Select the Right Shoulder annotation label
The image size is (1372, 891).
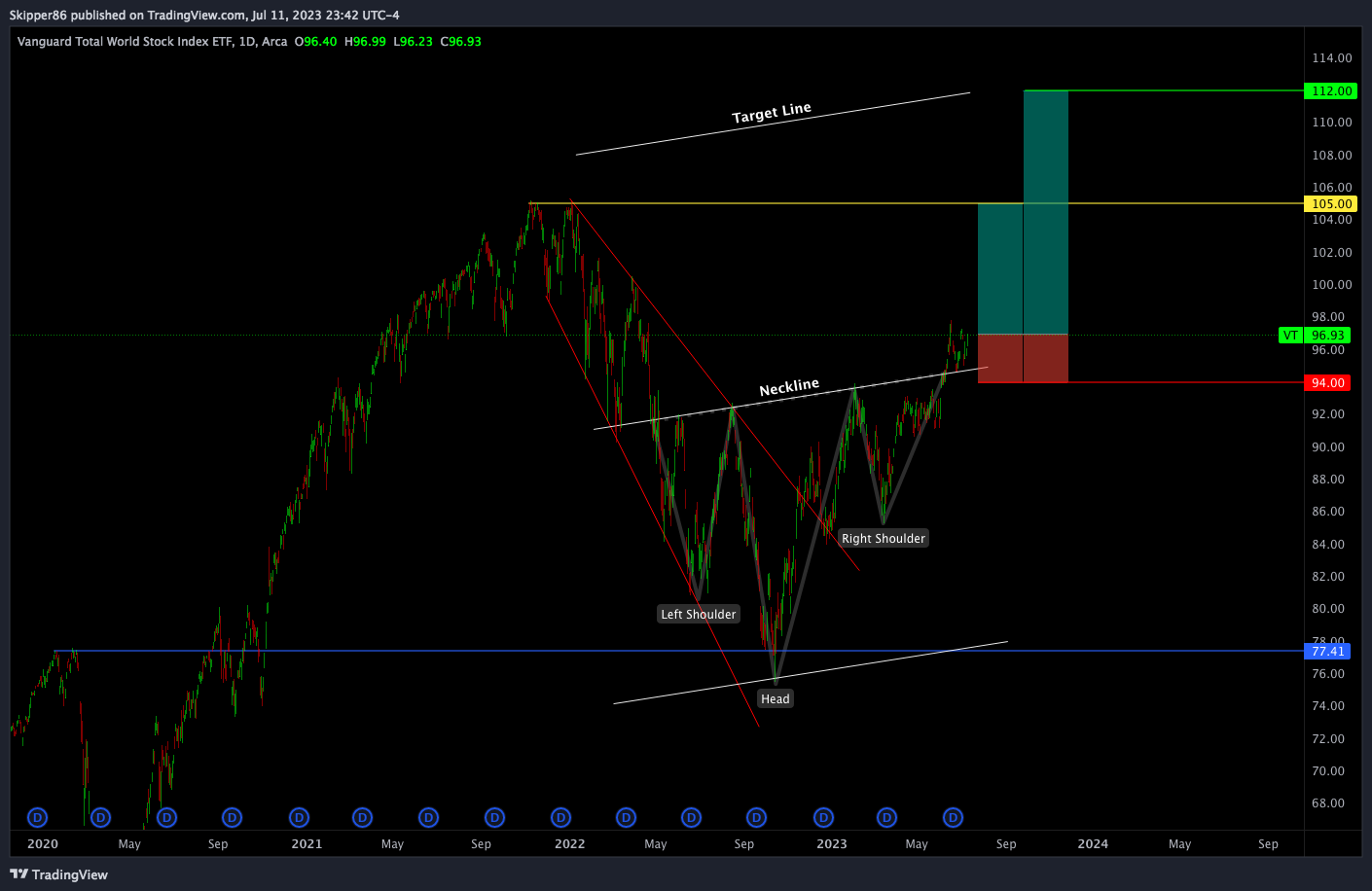[884, 538]
